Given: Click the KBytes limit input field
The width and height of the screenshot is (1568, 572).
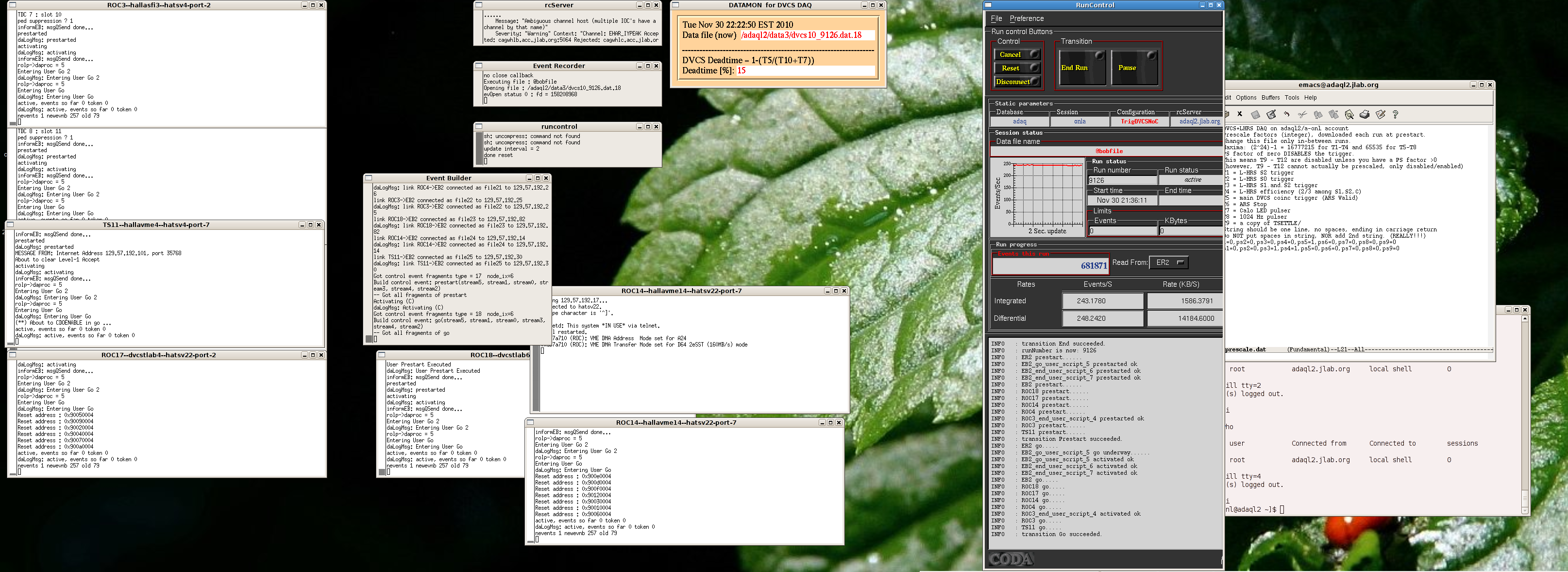Looking at the screenshot, I should pos(1190,231).
